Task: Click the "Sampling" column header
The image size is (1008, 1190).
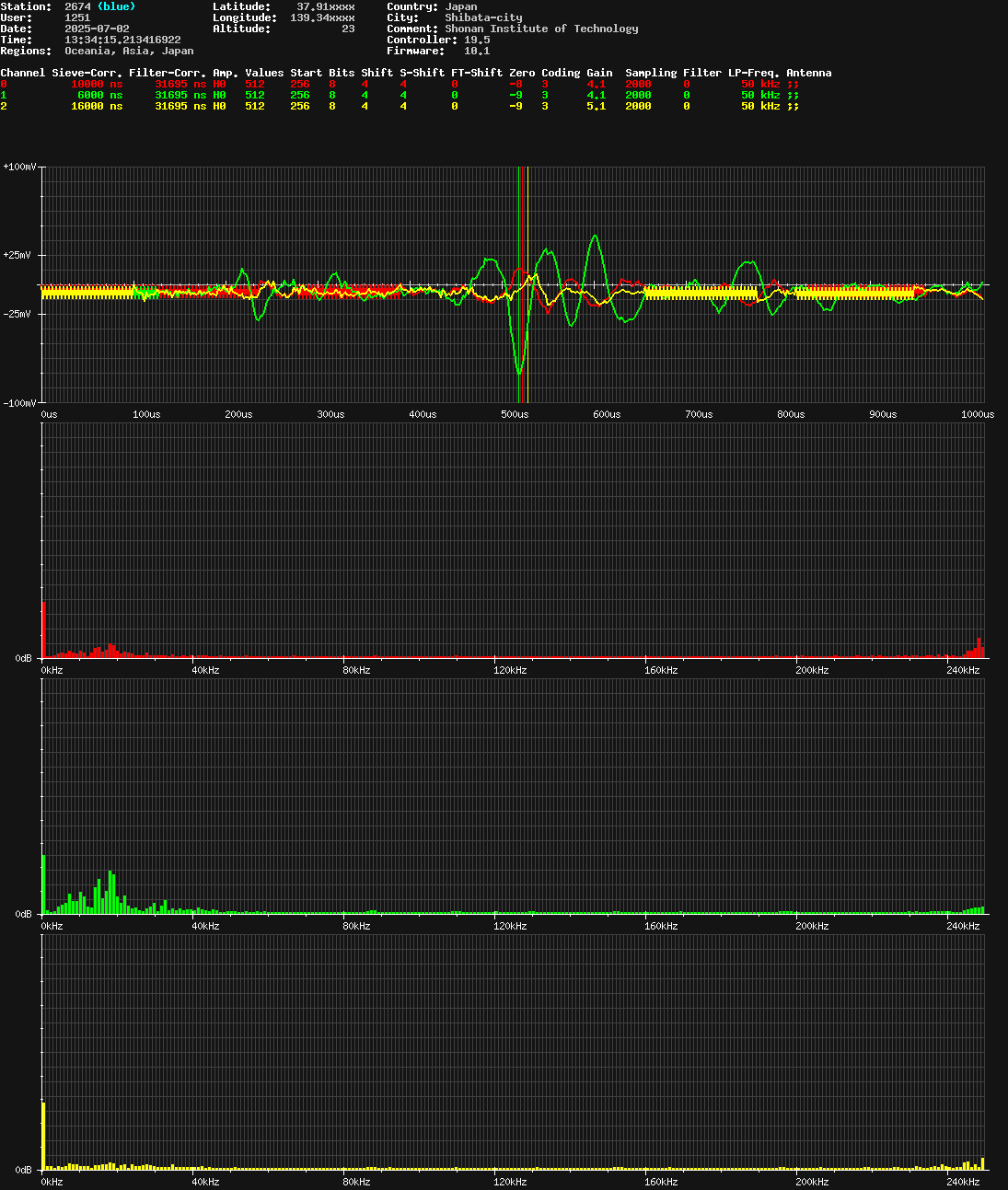Action: point(651,73)
